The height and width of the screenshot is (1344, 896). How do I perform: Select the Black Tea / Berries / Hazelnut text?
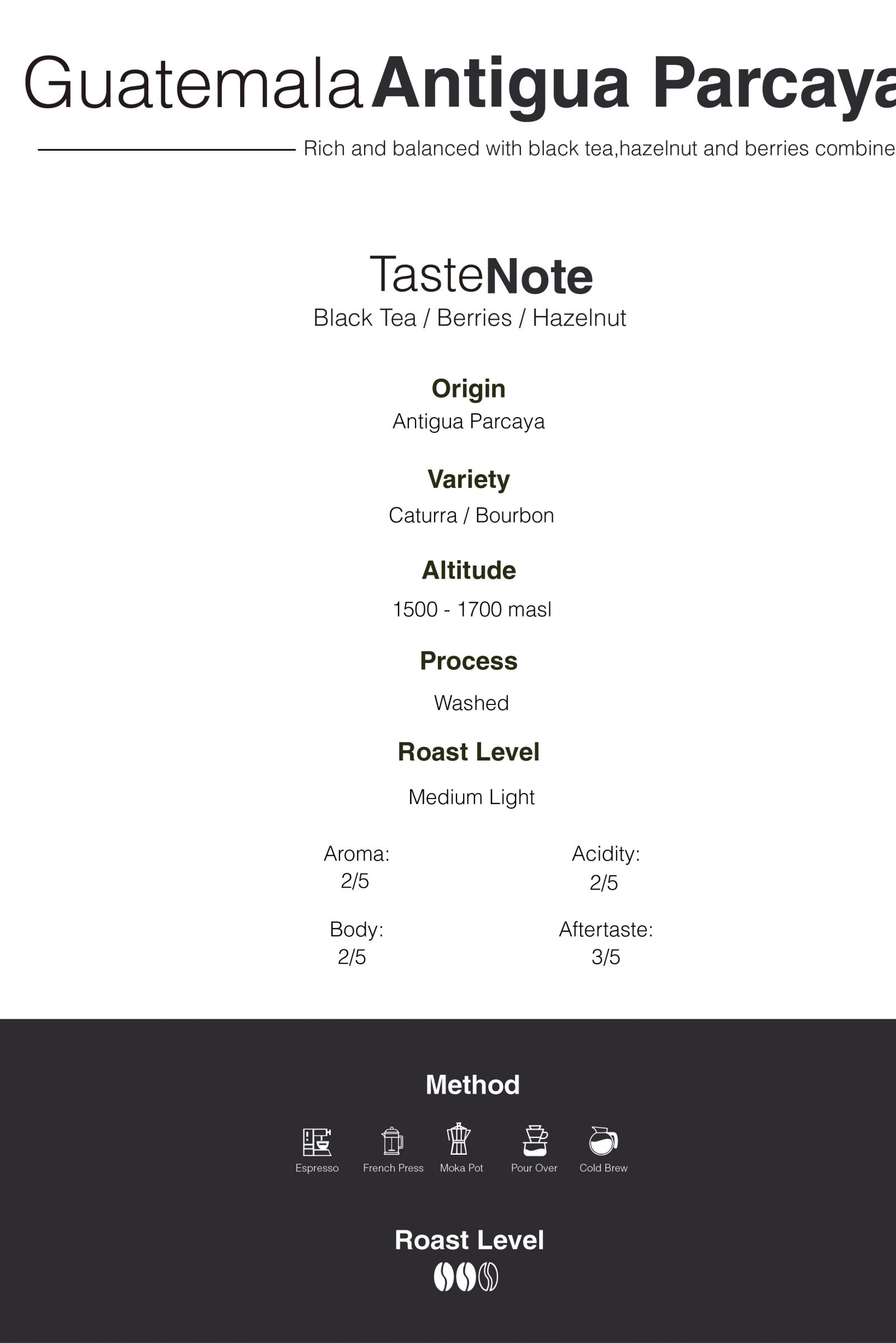pos(470,318)
